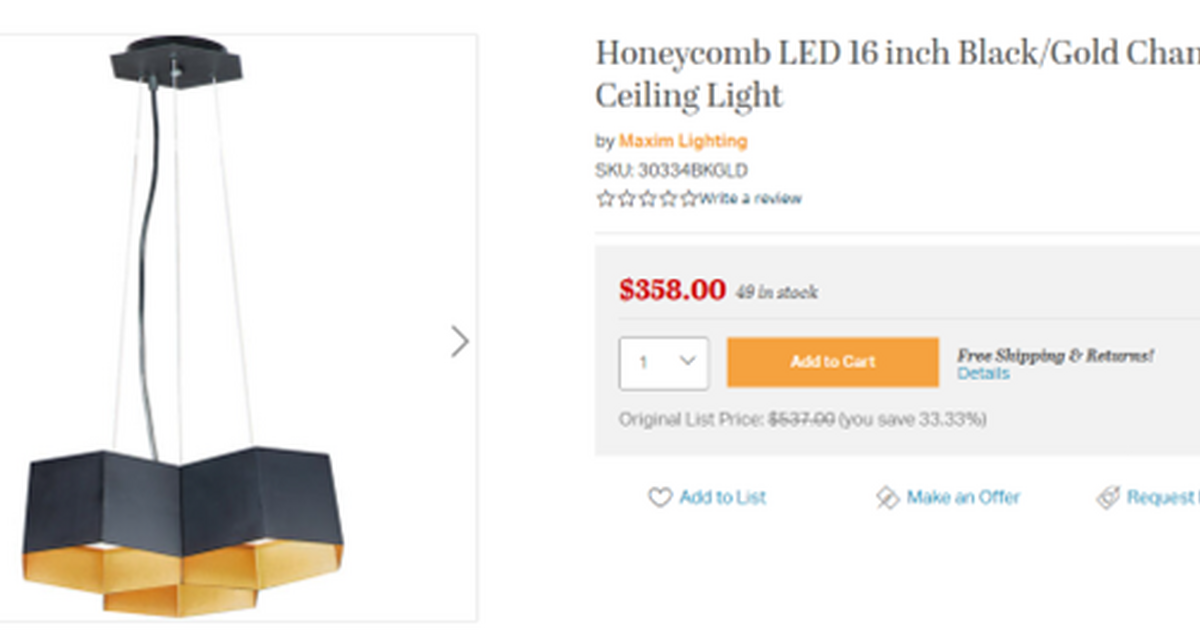
Task: Click the third rating star
Action: click(648, 198)
